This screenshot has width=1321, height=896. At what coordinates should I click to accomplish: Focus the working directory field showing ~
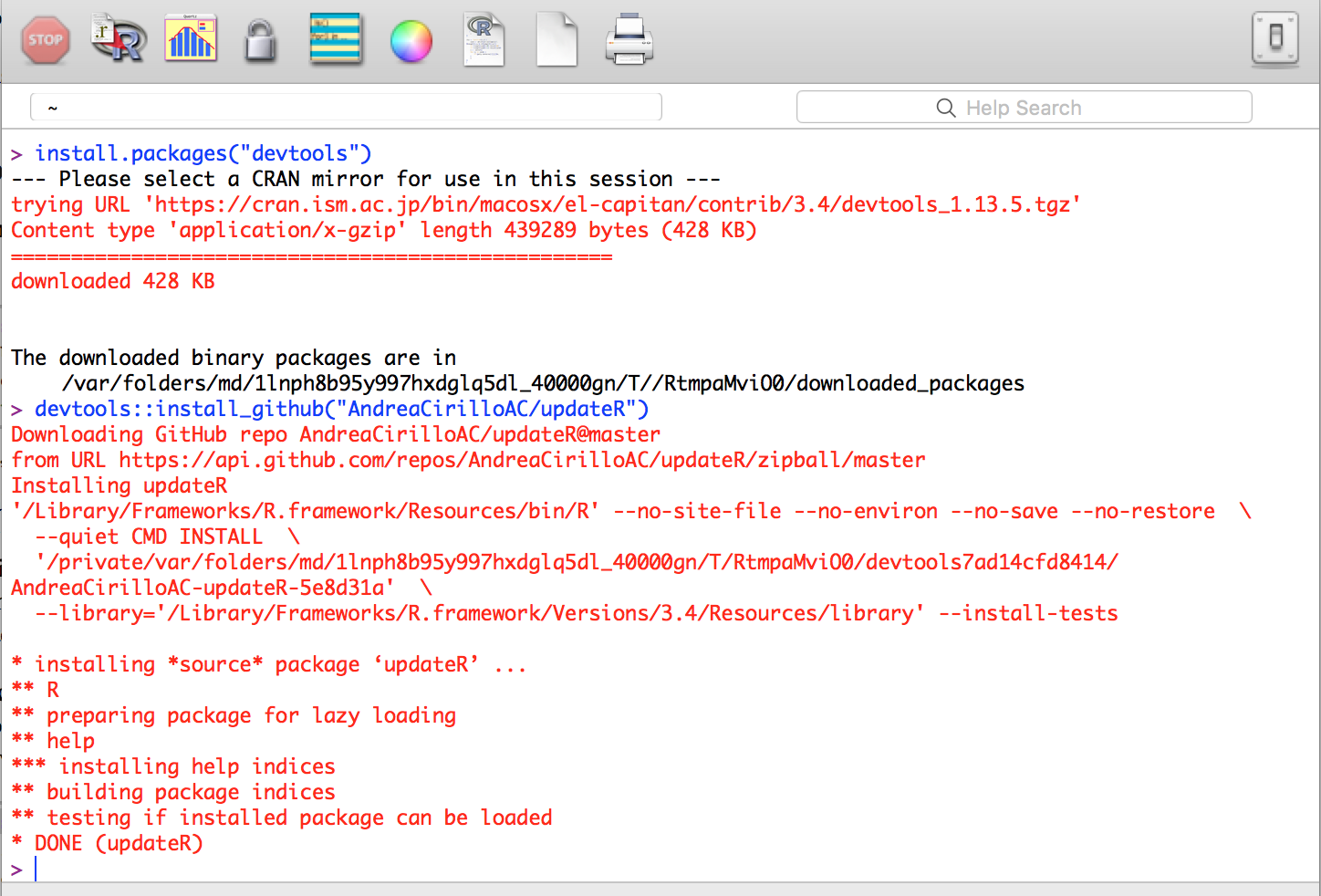[x=347, y=108]
